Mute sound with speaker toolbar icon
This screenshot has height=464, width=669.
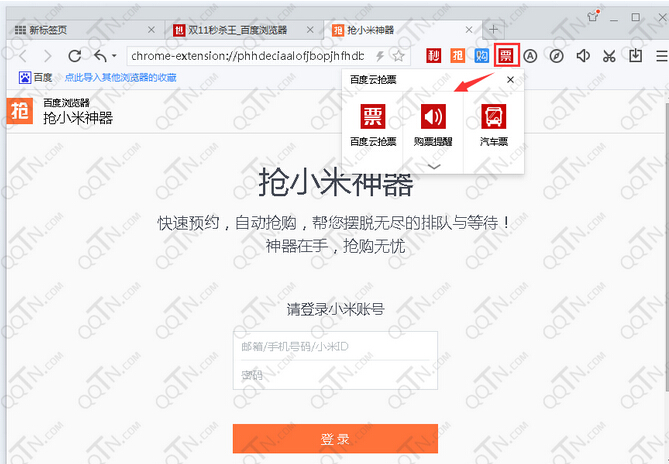pos(583,56)
